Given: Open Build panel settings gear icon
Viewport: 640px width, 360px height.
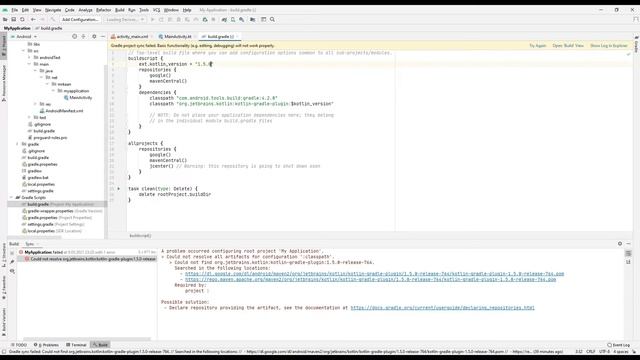Looking at the screenshot, I should pos(620,244).
